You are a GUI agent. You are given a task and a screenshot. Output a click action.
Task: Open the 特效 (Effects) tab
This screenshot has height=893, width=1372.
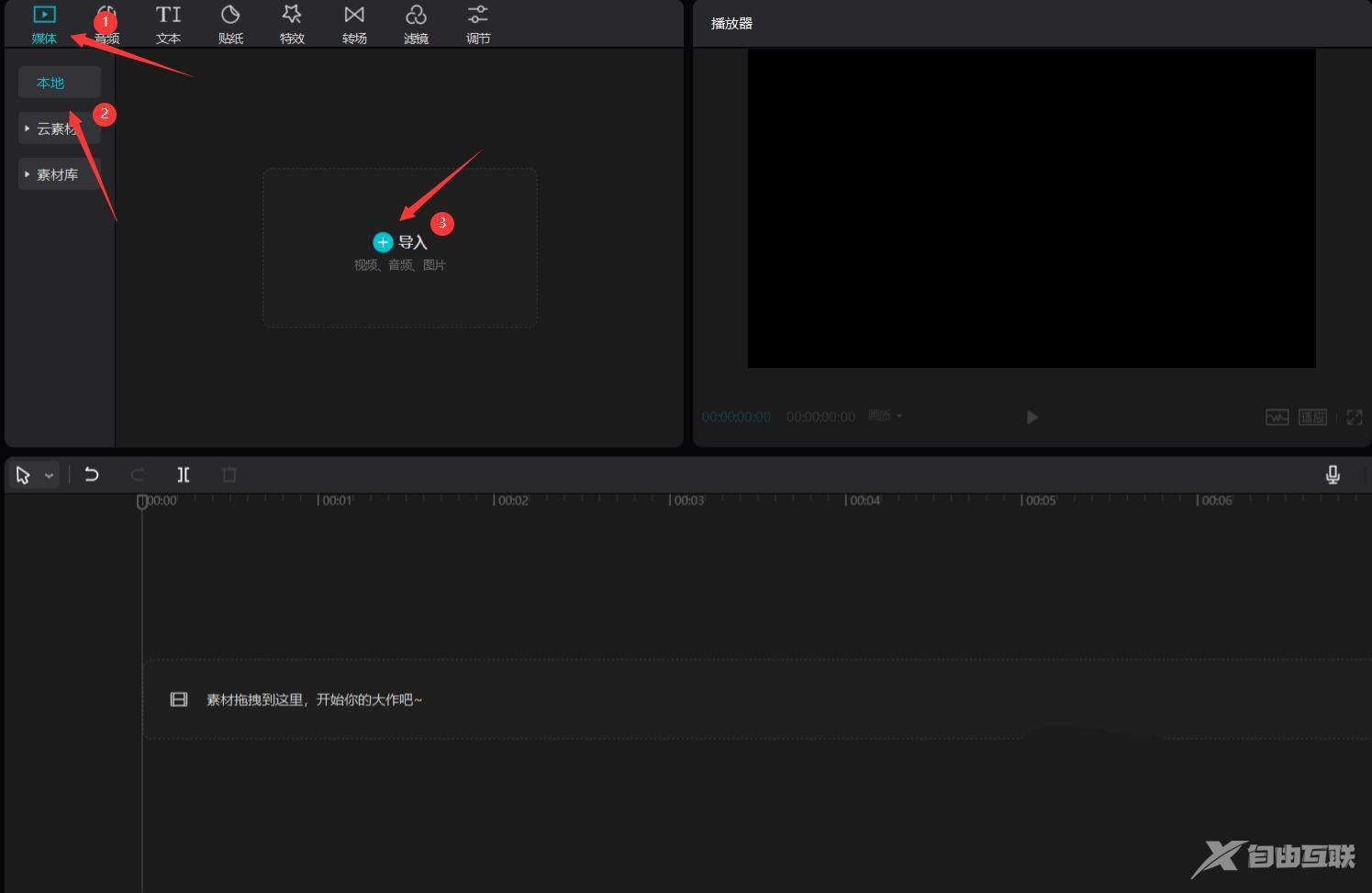tap(292, 25)
